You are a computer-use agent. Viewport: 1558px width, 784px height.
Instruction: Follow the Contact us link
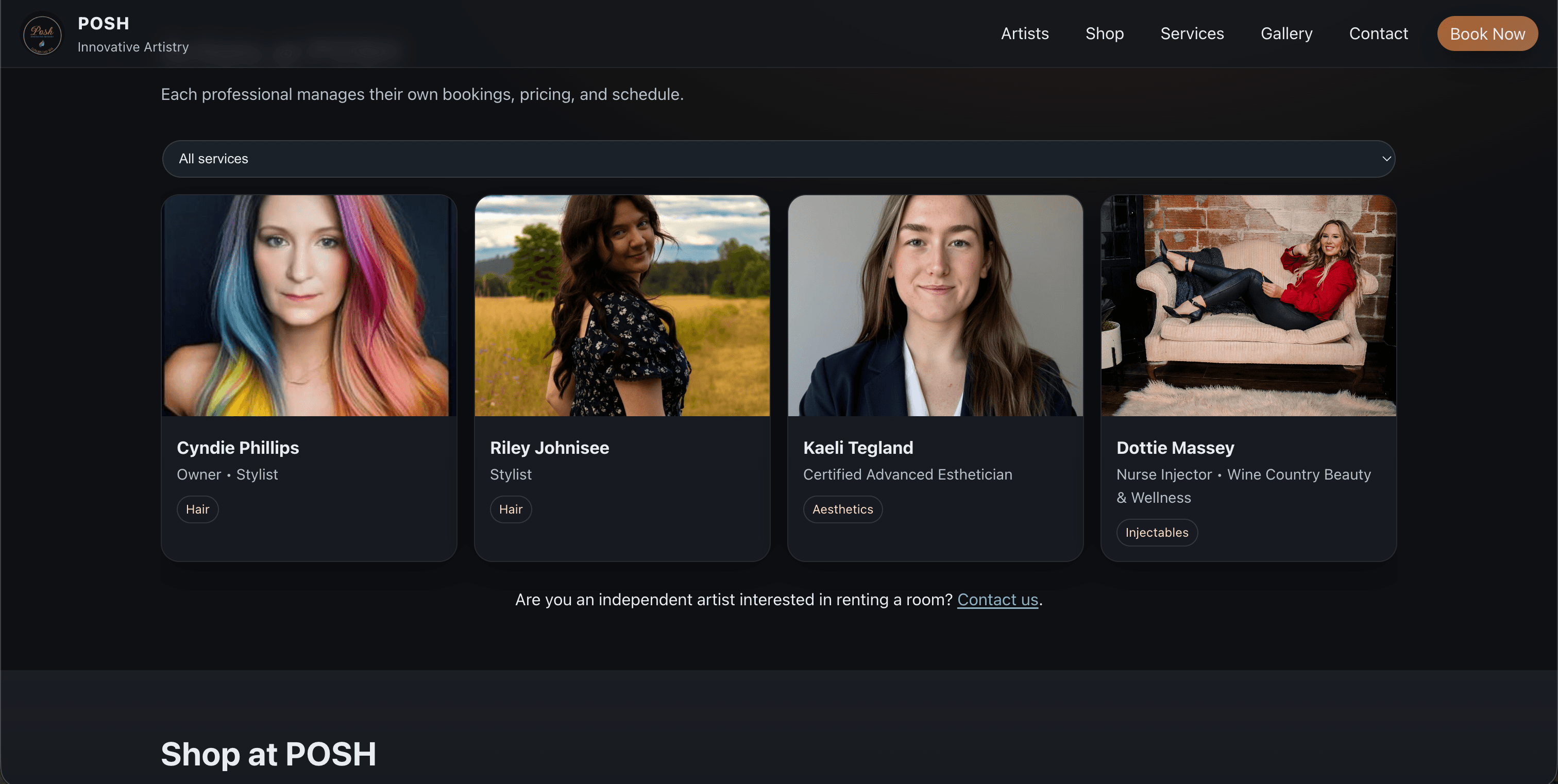[997, 600]
